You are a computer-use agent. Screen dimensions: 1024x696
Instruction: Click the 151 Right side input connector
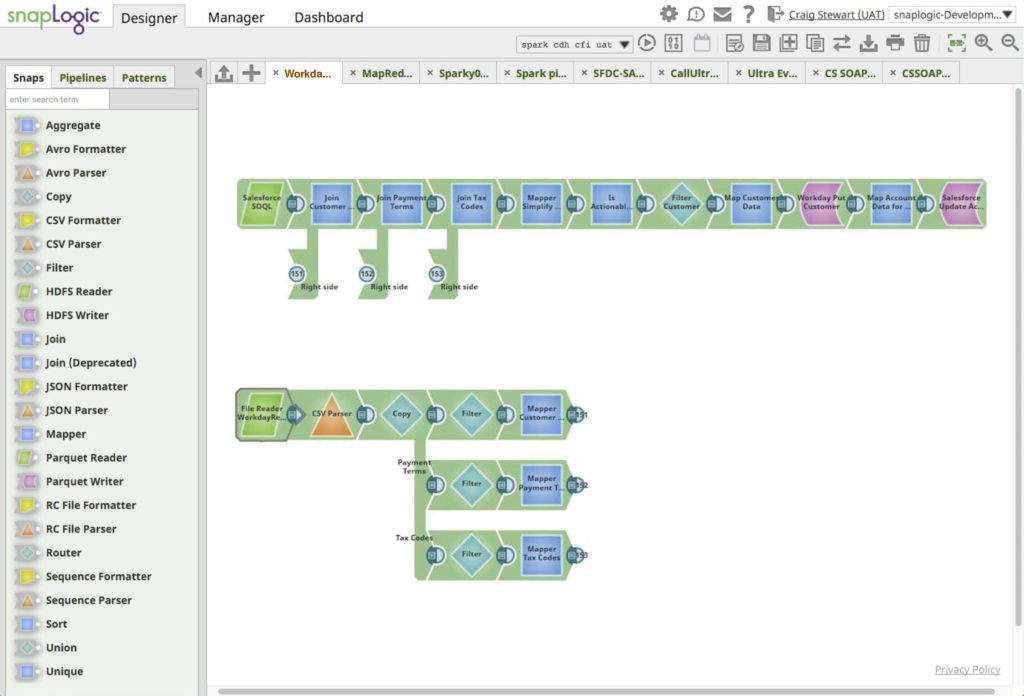[296, 274]
